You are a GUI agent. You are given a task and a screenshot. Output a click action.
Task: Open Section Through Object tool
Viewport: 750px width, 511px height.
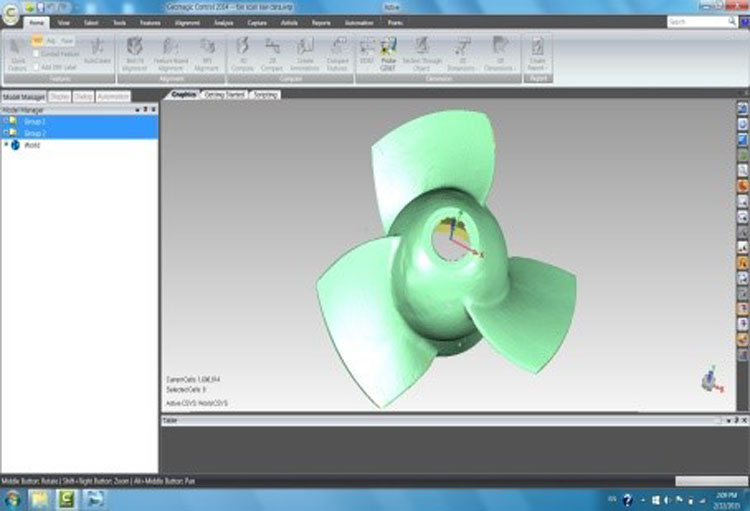pos(422,55)
